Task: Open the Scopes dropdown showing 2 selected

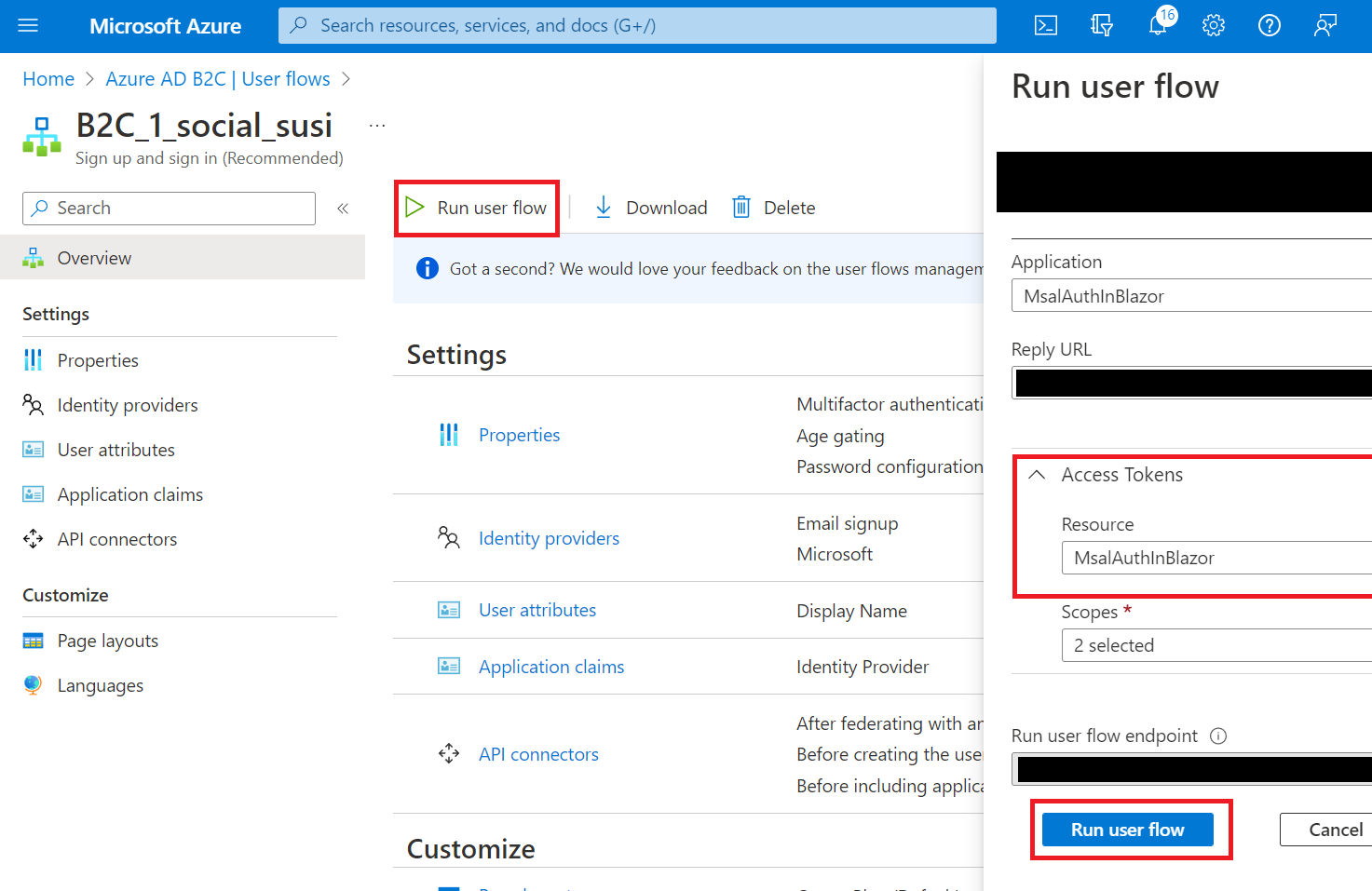Action: [1216, 645]
